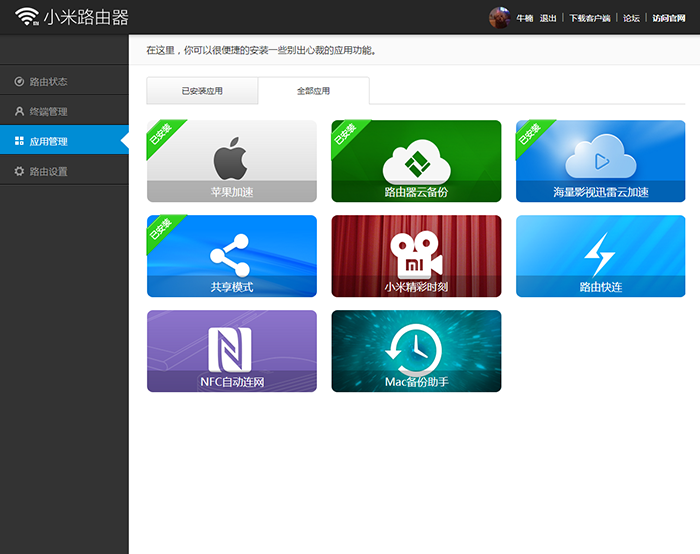Click the logout link (退出)
This screenshot has width=700, height=554.
[x=548, y=18]
